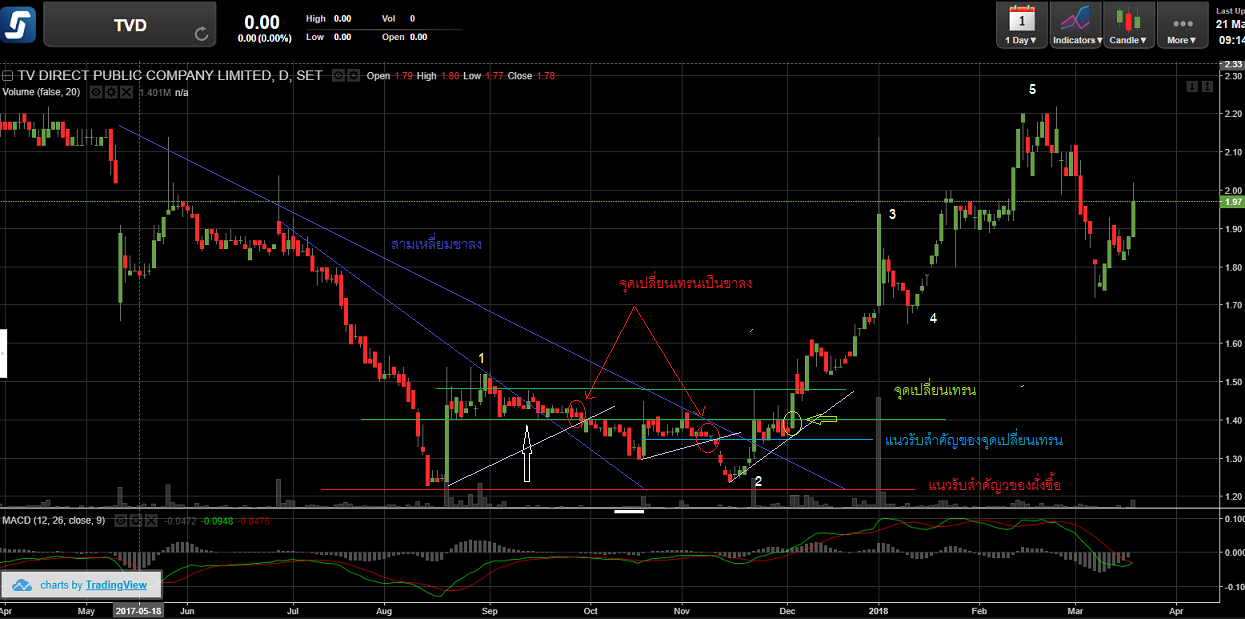The width and height of the screenshot is (1245, 619).
Task: Toggle visibility of MACD indicator
Action: (122, 521)
